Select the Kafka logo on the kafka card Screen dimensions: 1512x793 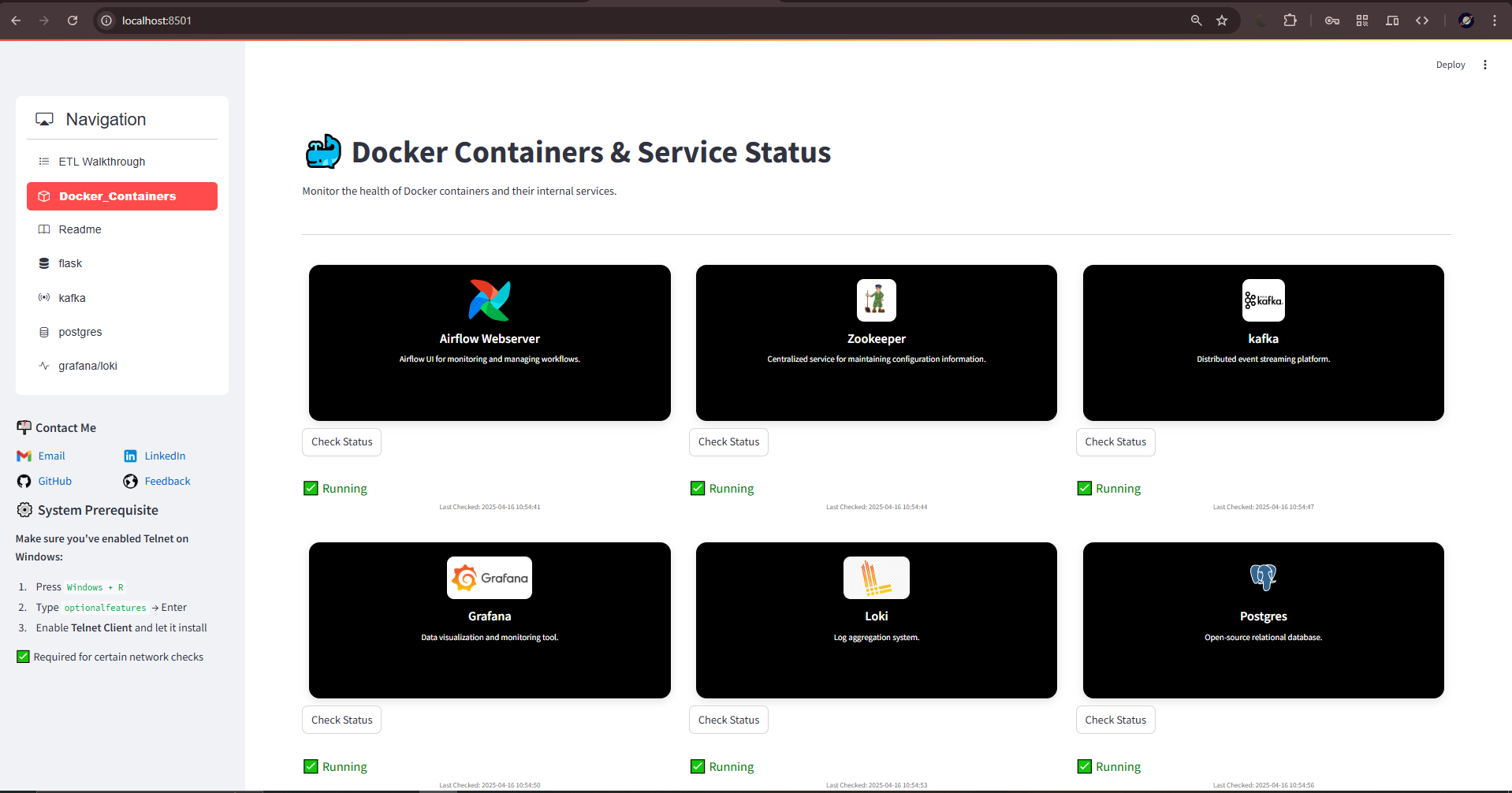pyautogui.click(x=1263, y=300)
